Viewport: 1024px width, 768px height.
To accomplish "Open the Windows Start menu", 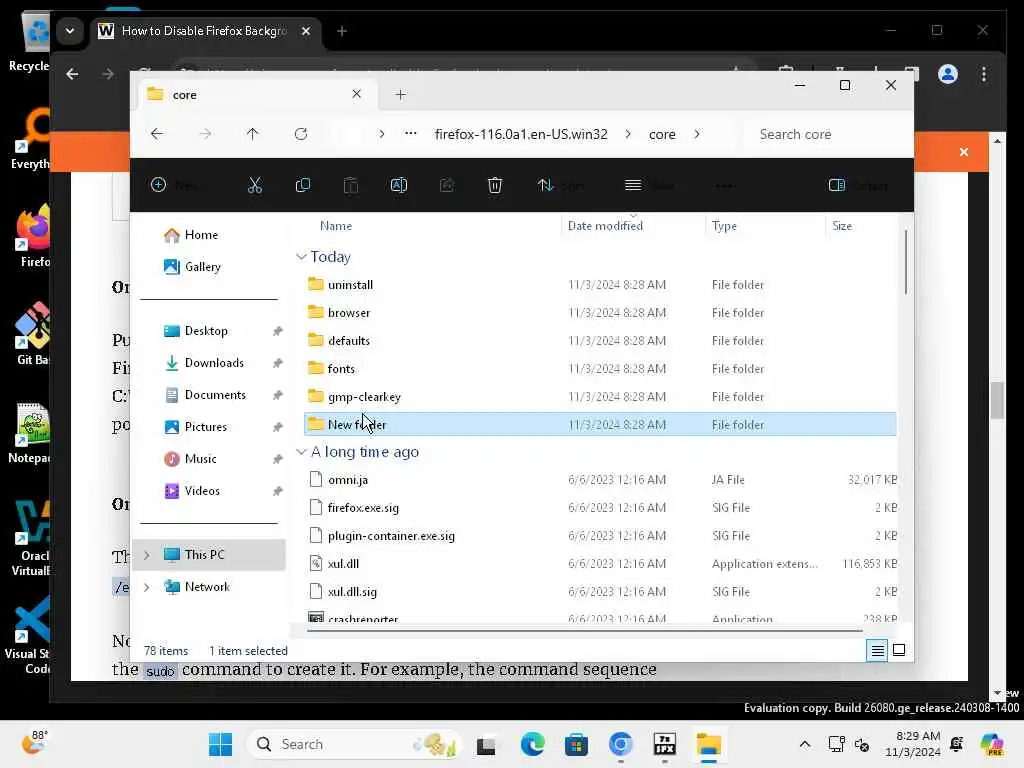I will (x=220, y=744).
